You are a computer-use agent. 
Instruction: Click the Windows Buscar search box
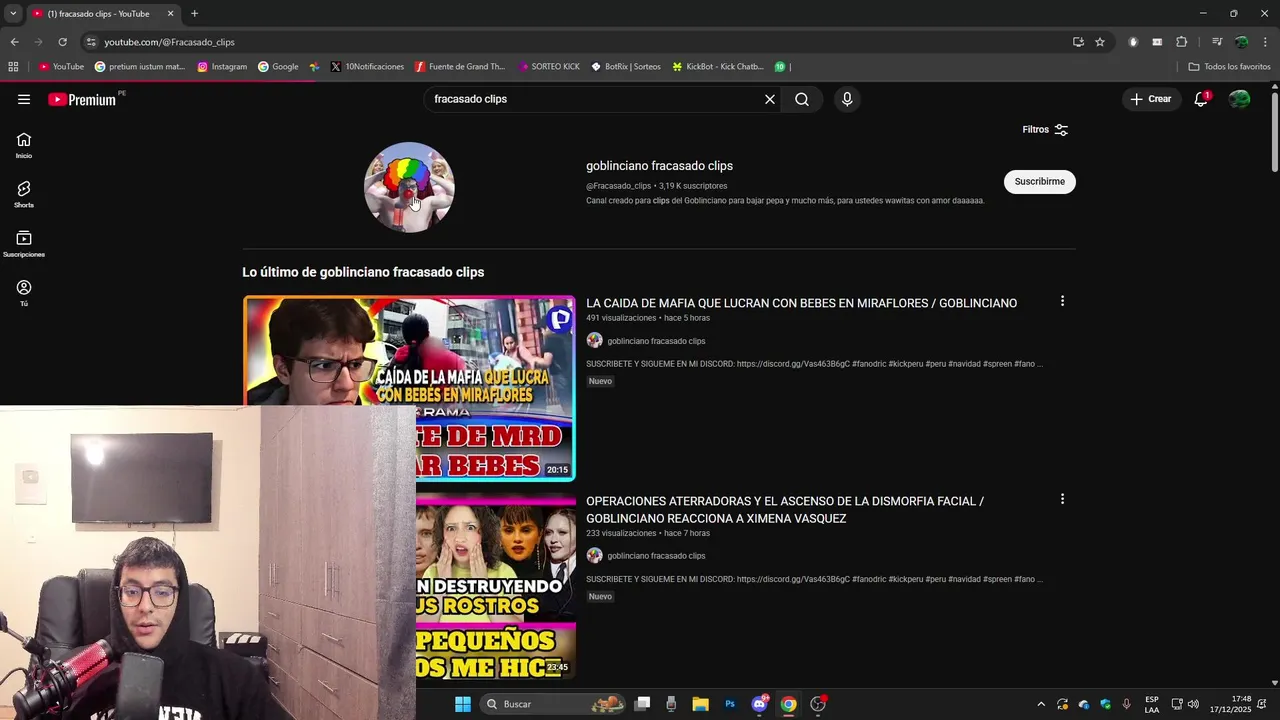(x=553, y=704)
